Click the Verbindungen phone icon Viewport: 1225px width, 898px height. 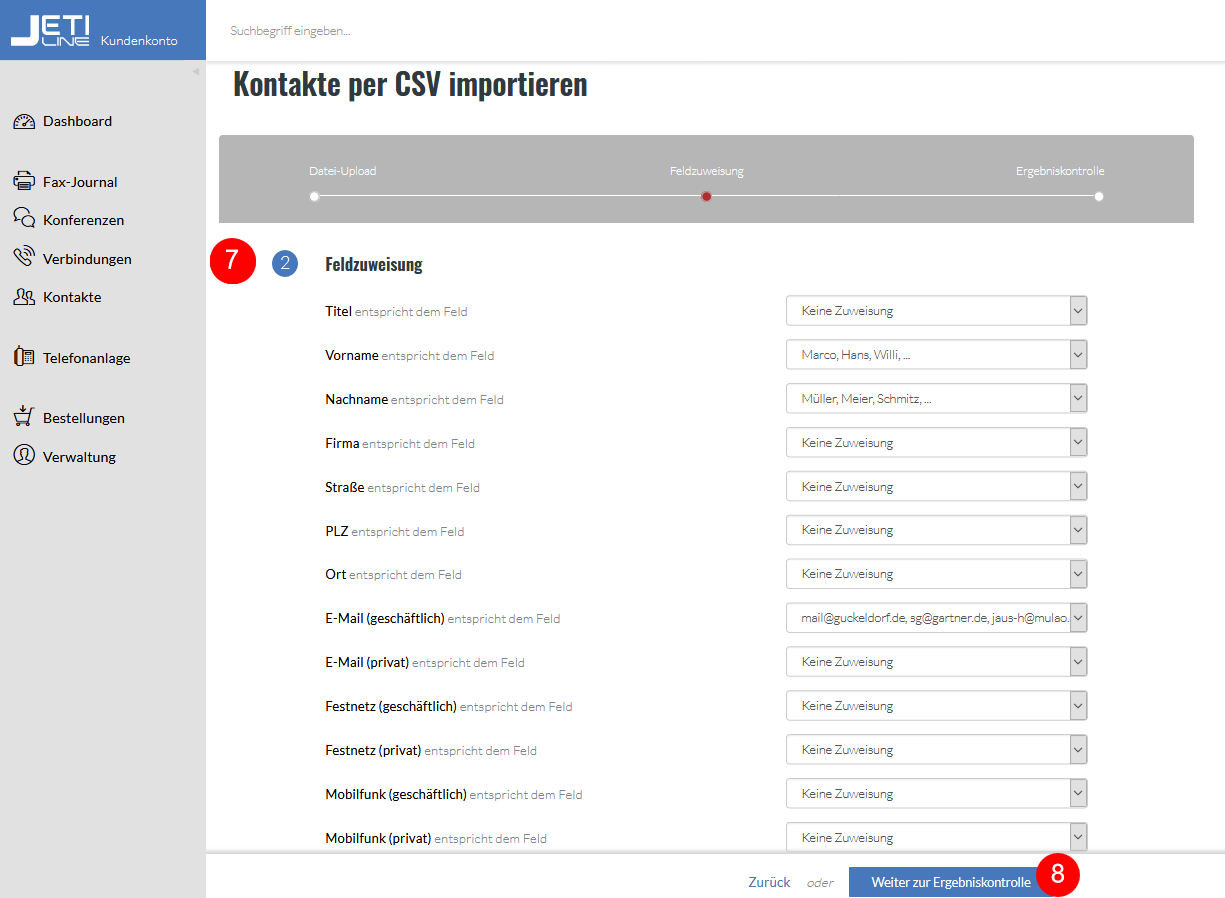(x=24, y=258)
